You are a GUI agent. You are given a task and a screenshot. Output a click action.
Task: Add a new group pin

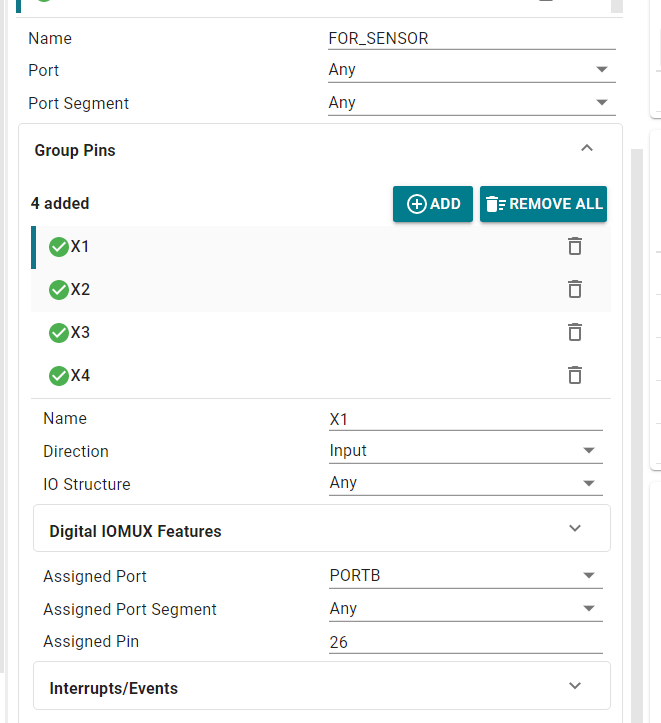click(x=433, y=204)
